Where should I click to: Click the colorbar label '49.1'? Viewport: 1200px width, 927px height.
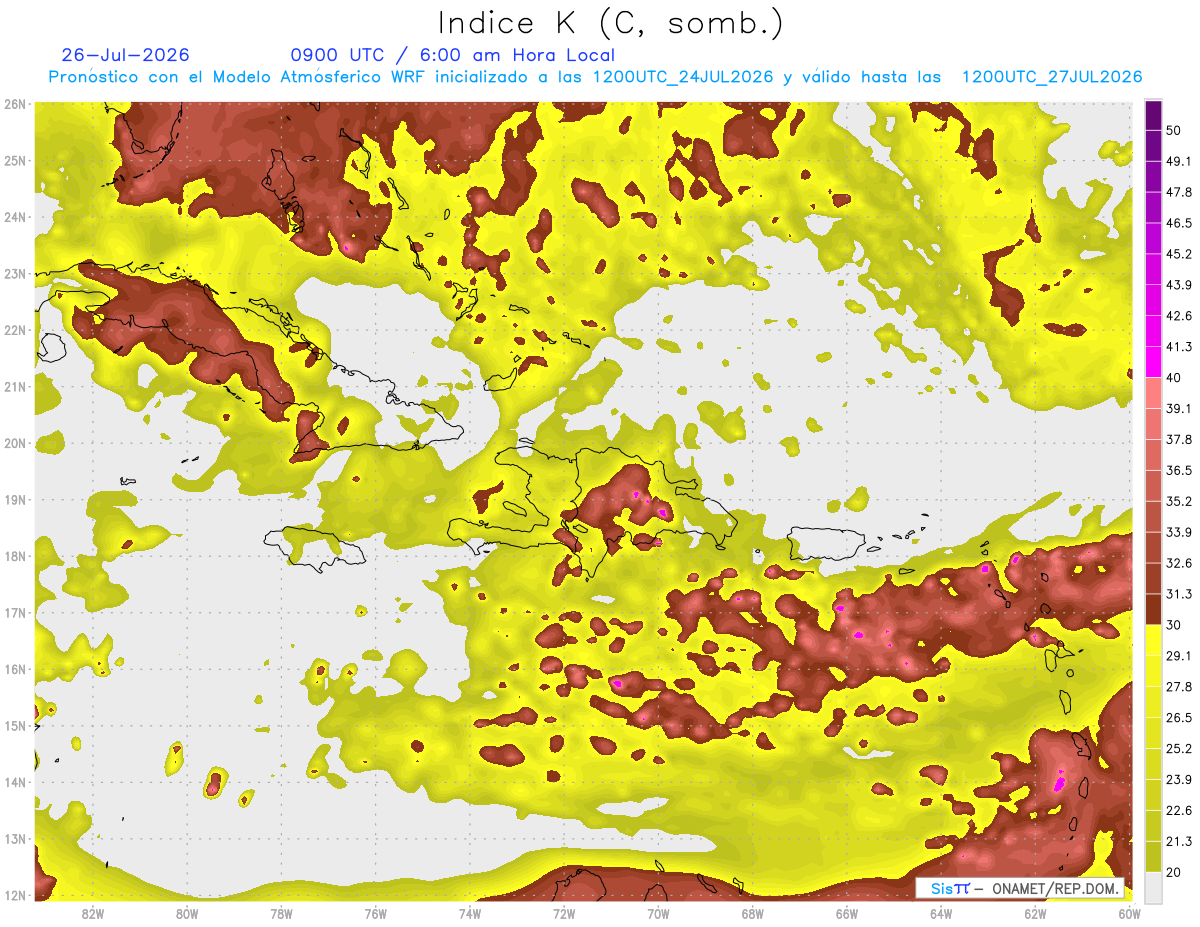(1179, 161)
